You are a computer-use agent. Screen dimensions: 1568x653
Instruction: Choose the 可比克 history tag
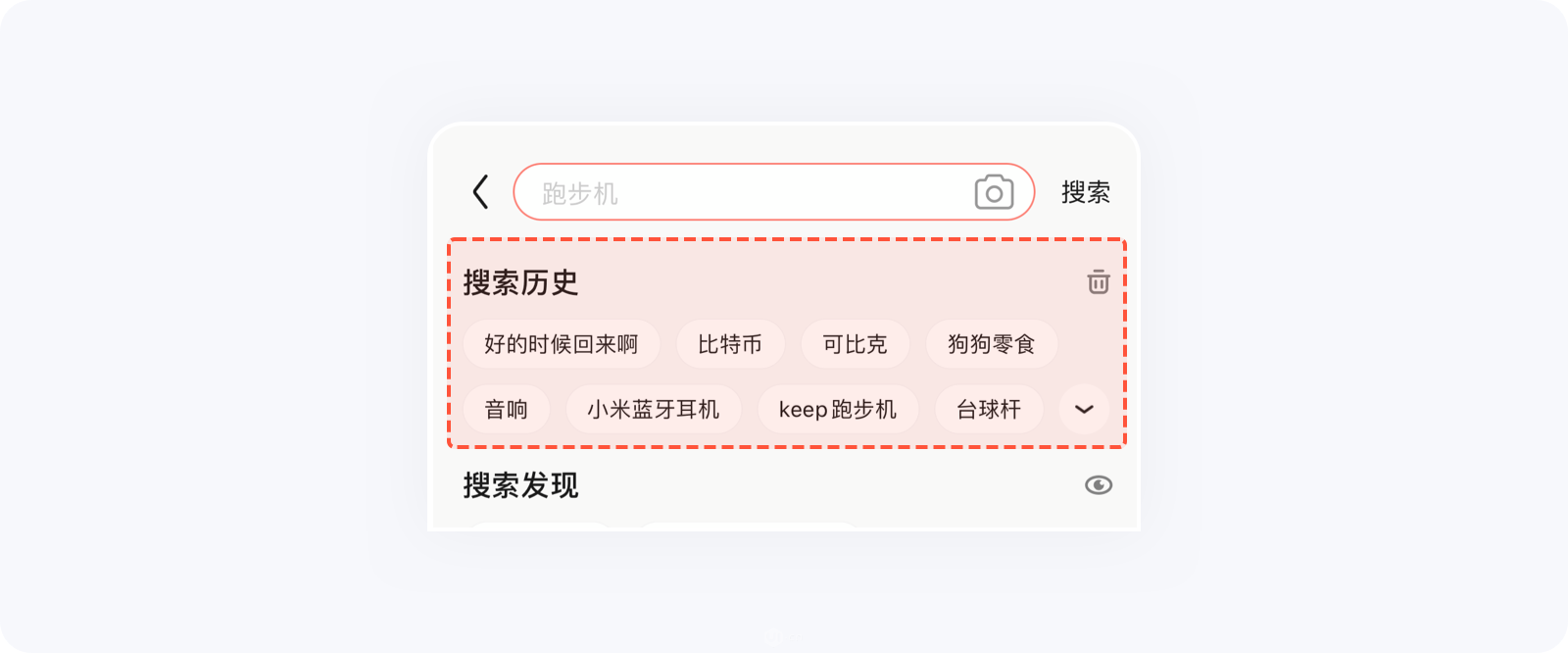[x=855, y=344]
